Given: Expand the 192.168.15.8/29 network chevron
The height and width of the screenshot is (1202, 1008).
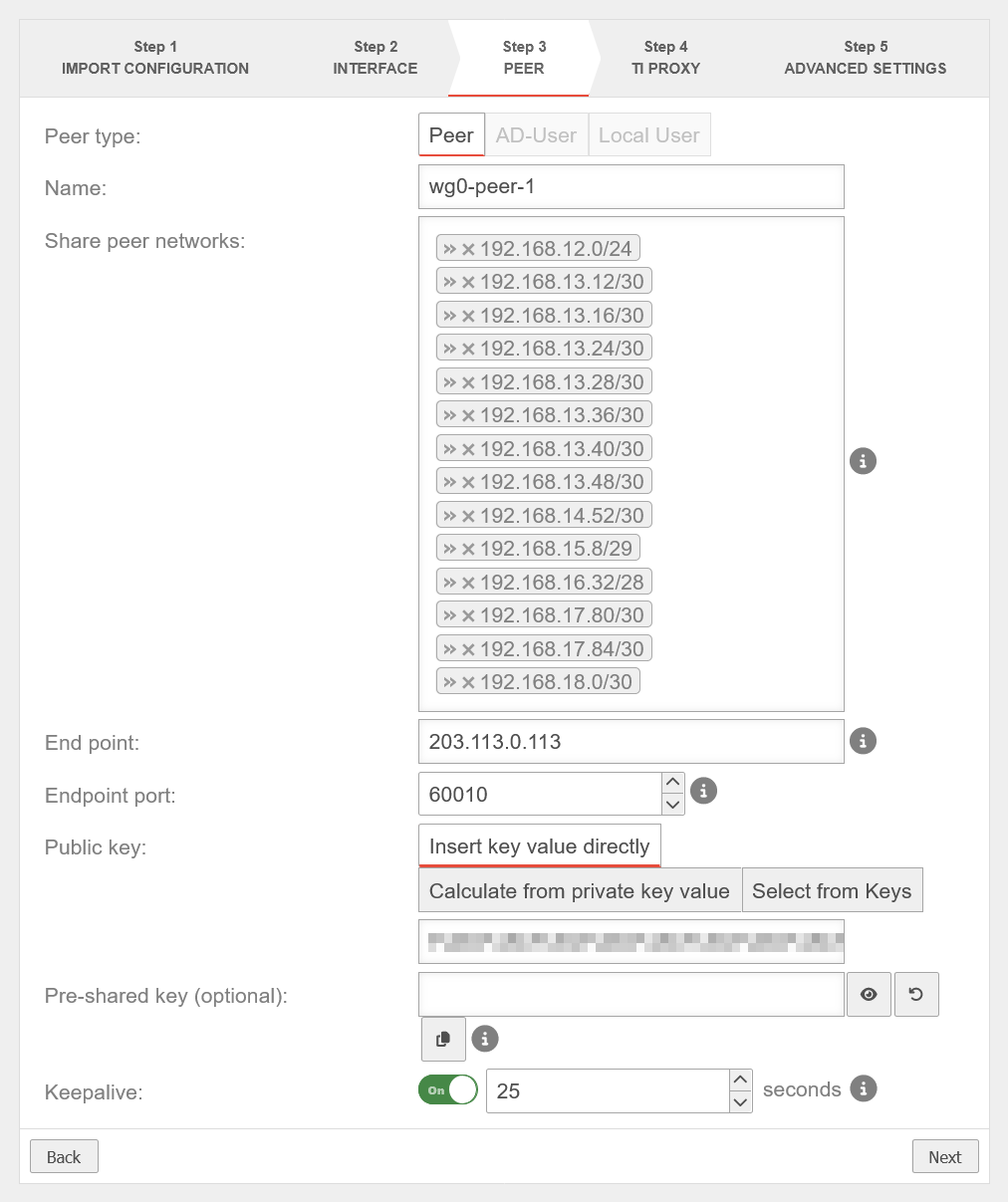Looking at the screenshot, I should click(x=450, y=549).
